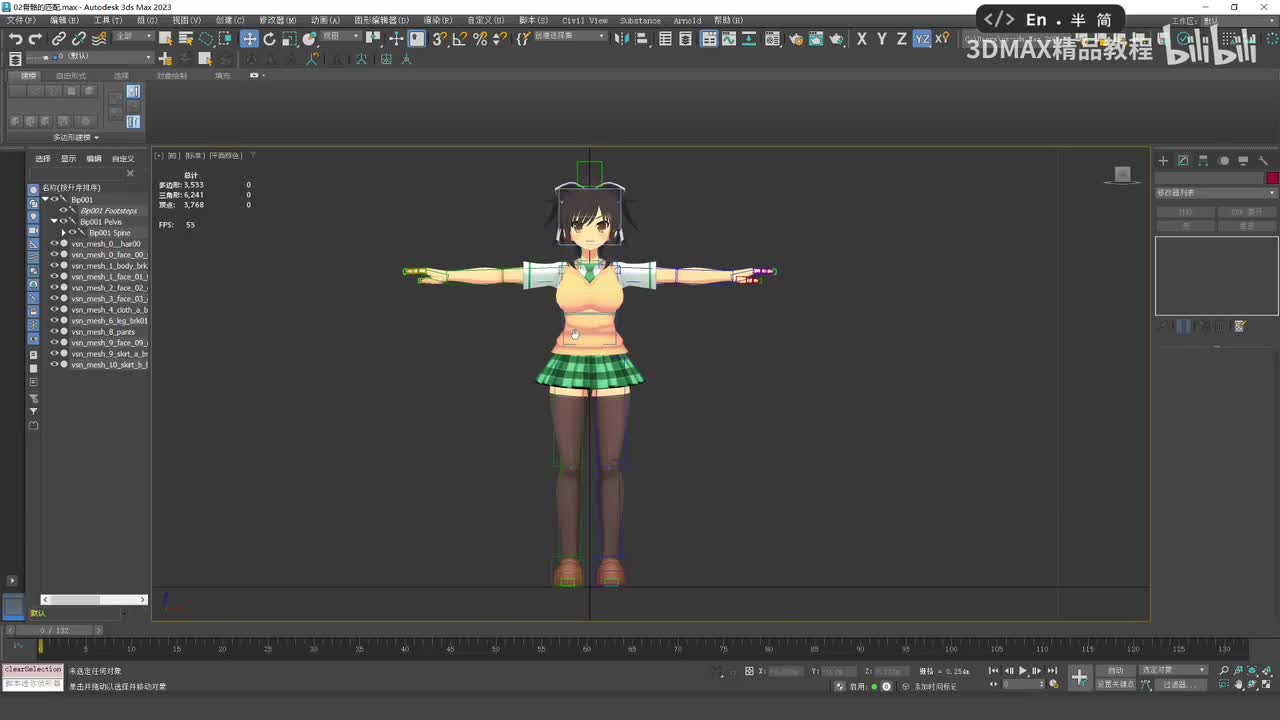Open the Create tab in command panel
The image size is (1280, 720).
click(1163, 160)
